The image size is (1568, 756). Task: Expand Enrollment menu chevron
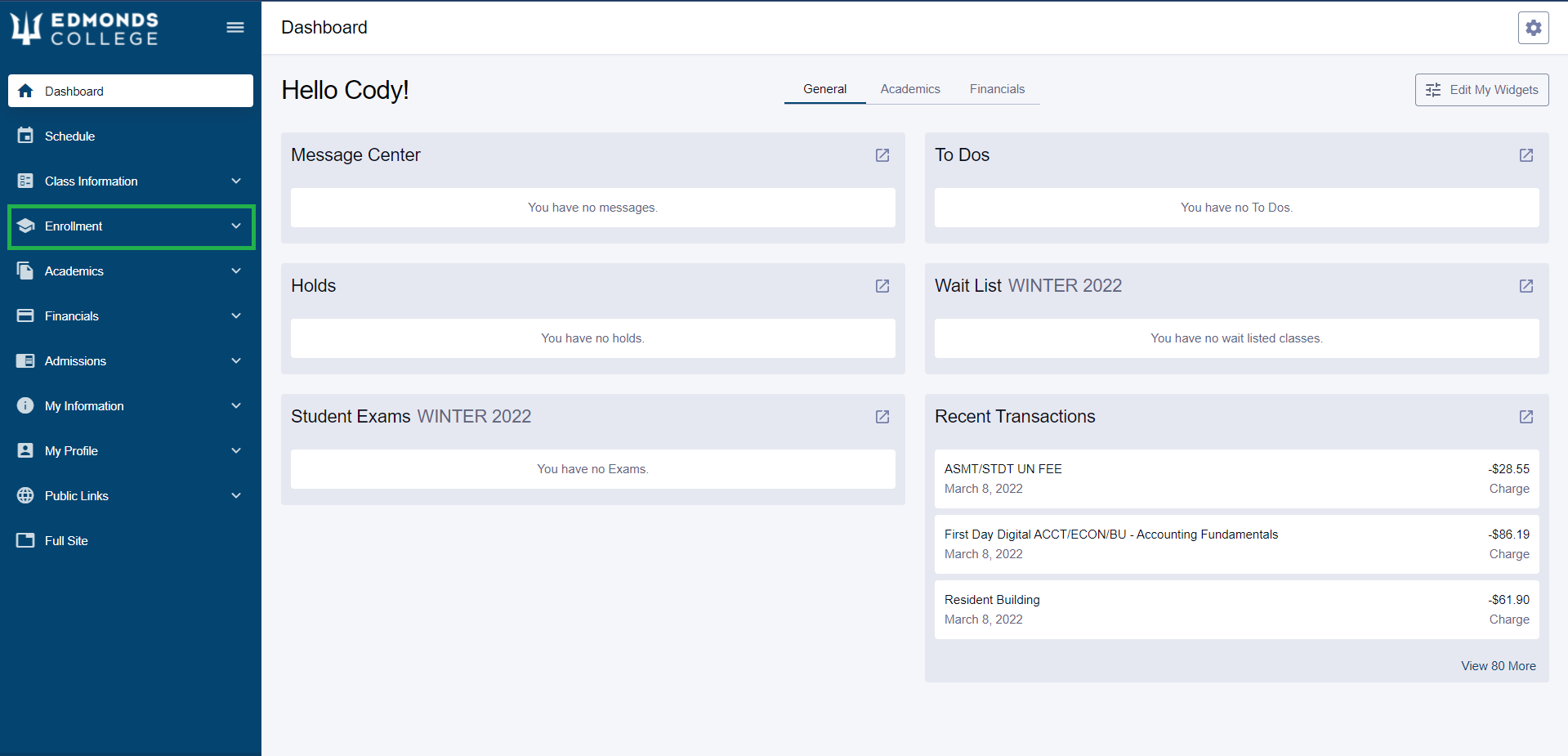click(x=236, y=226)
